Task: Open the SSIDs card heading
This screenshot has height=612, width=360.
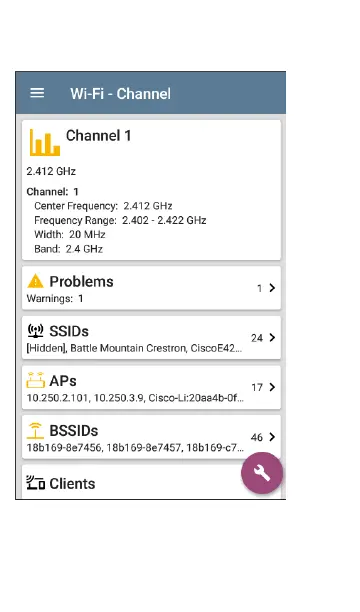Action: click(69, 331)
